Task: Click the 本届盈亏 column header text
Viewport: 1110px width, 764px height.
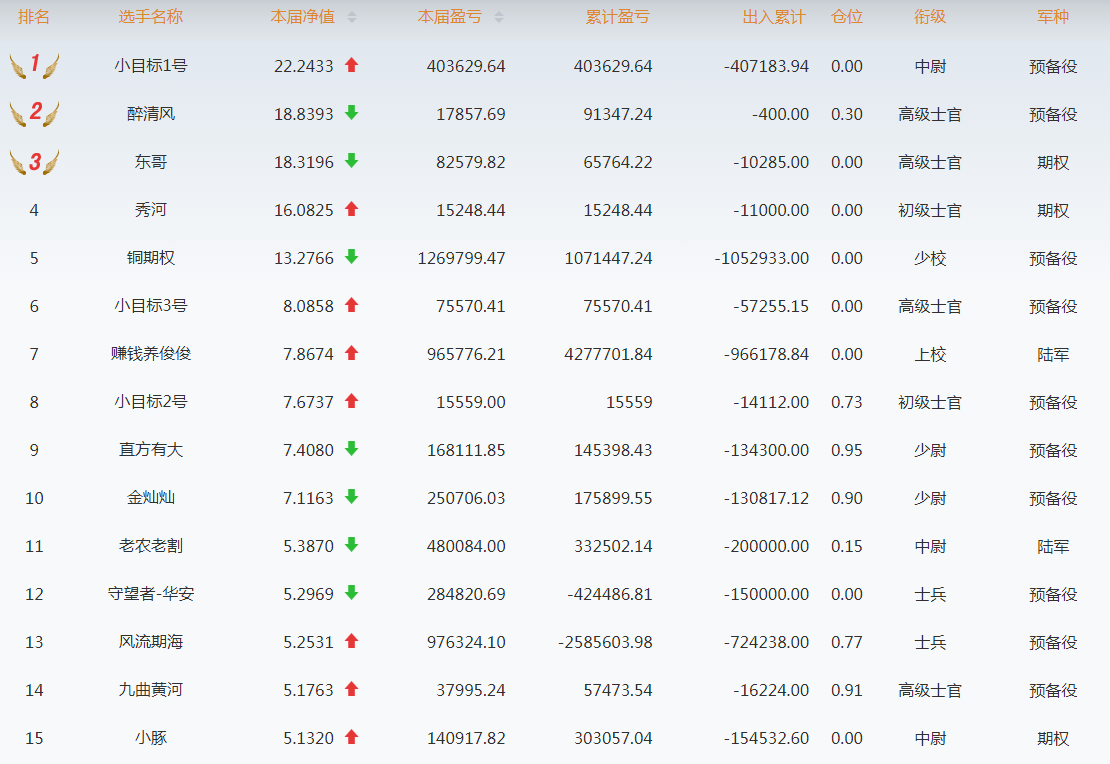Action: (x=450, y=17)
